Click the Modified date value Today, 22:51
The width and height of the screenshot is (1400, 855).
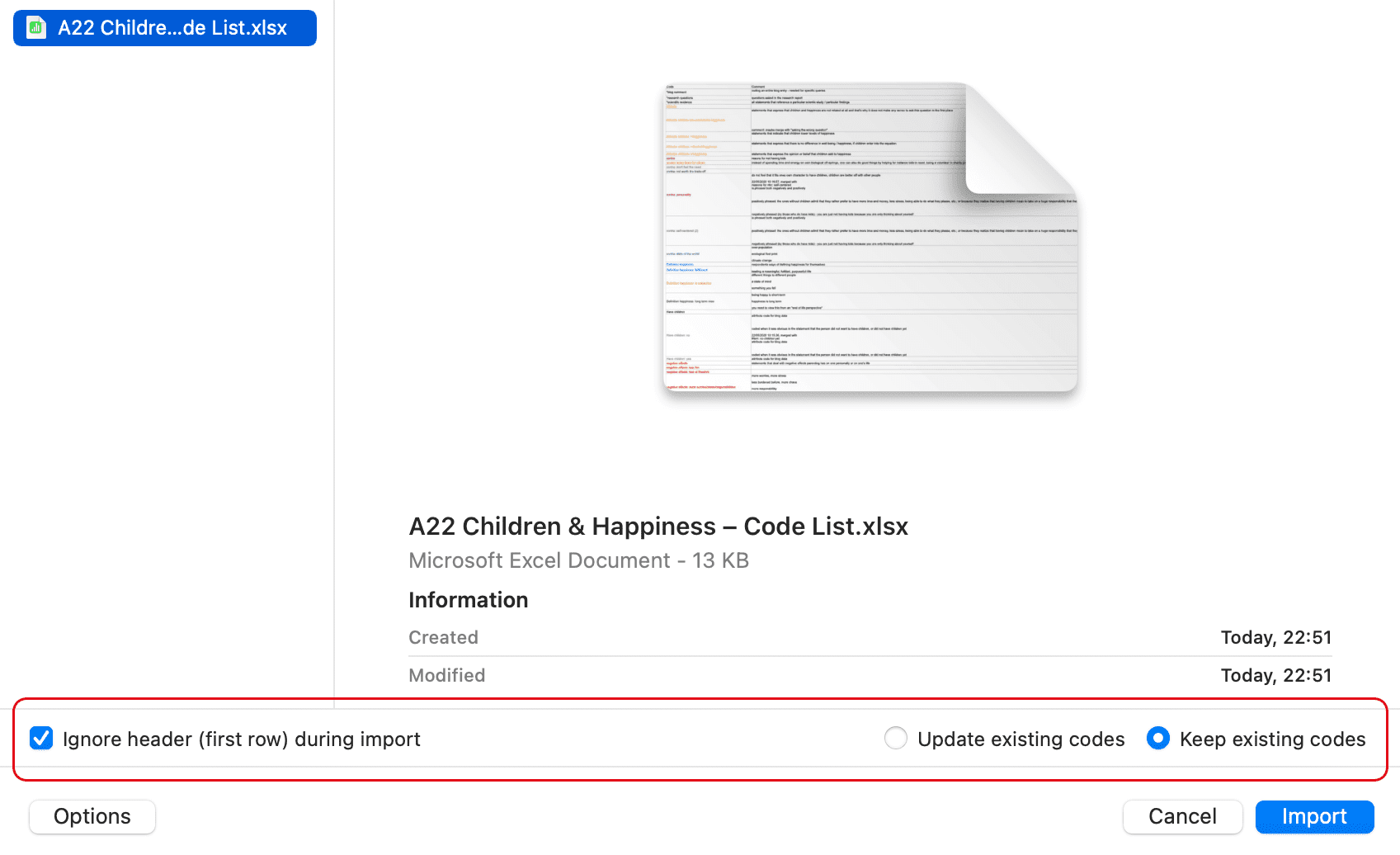tap(1276, 675)
